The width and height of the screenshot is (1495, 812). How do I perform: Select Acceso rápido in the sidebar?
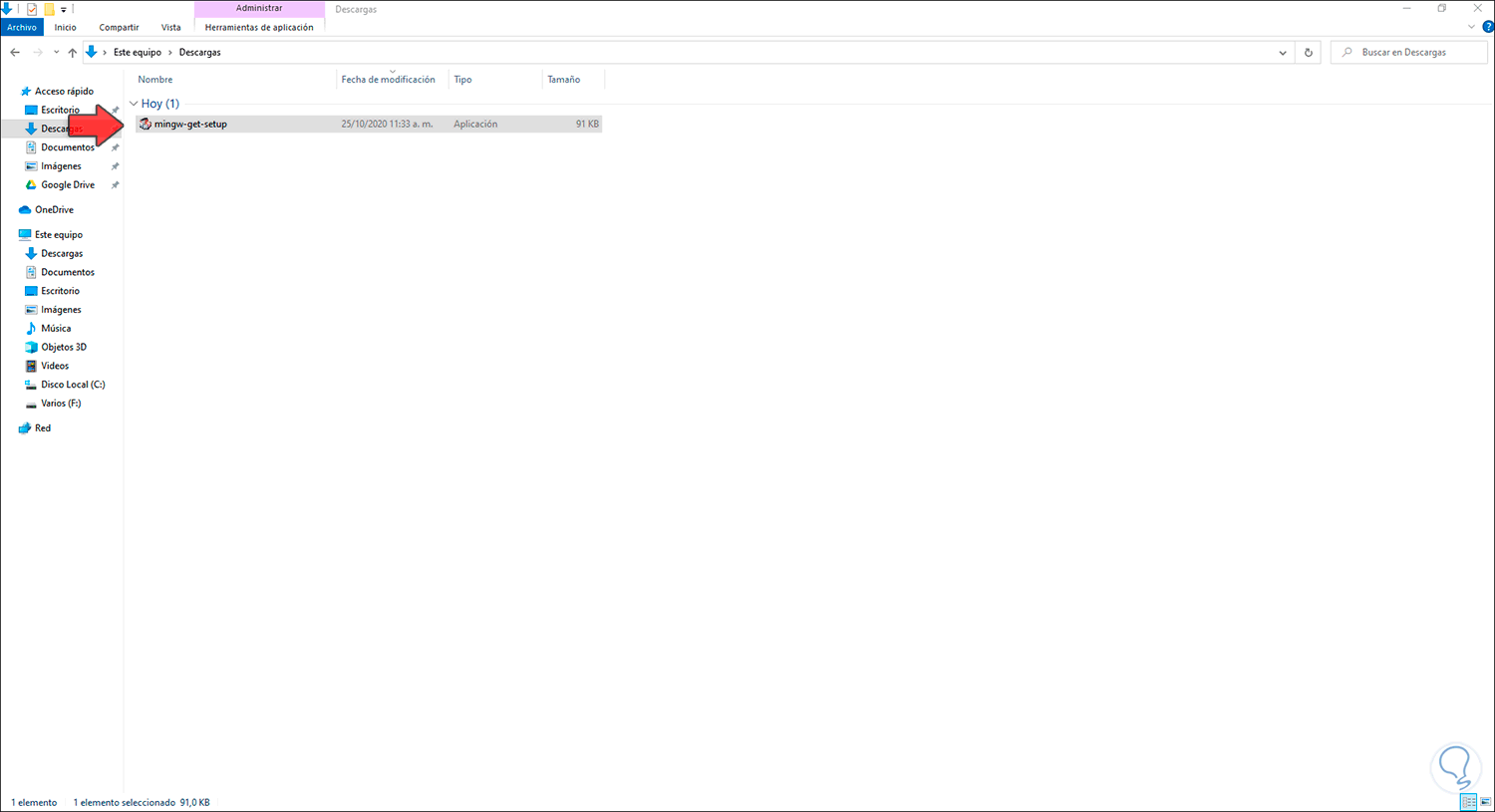pyautogui.click(x=65, y=92)
